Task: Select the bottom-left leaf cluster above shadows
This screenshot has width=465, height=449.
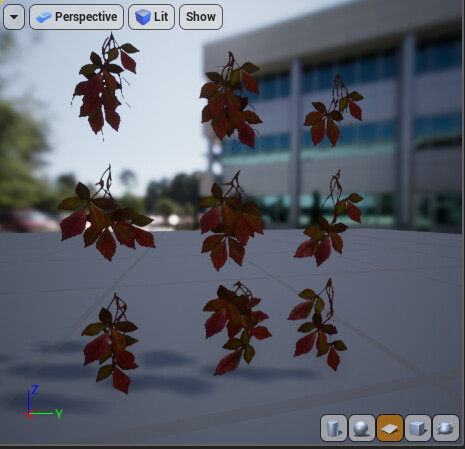Action: [x=111, y=343]
